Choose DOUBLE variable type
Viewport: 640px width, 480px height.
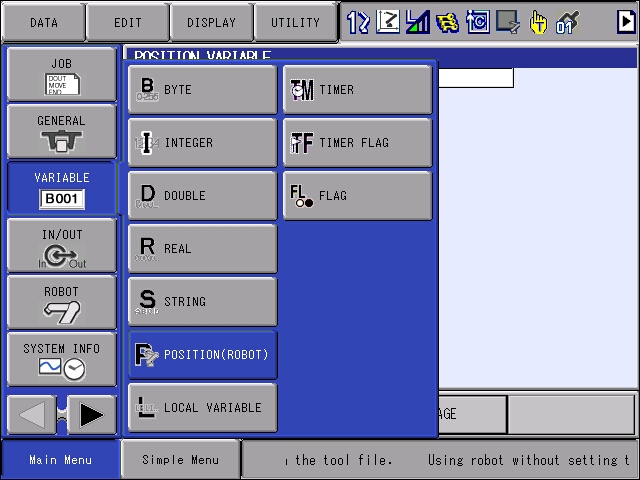pyautogui.click(x=202, y=196)
